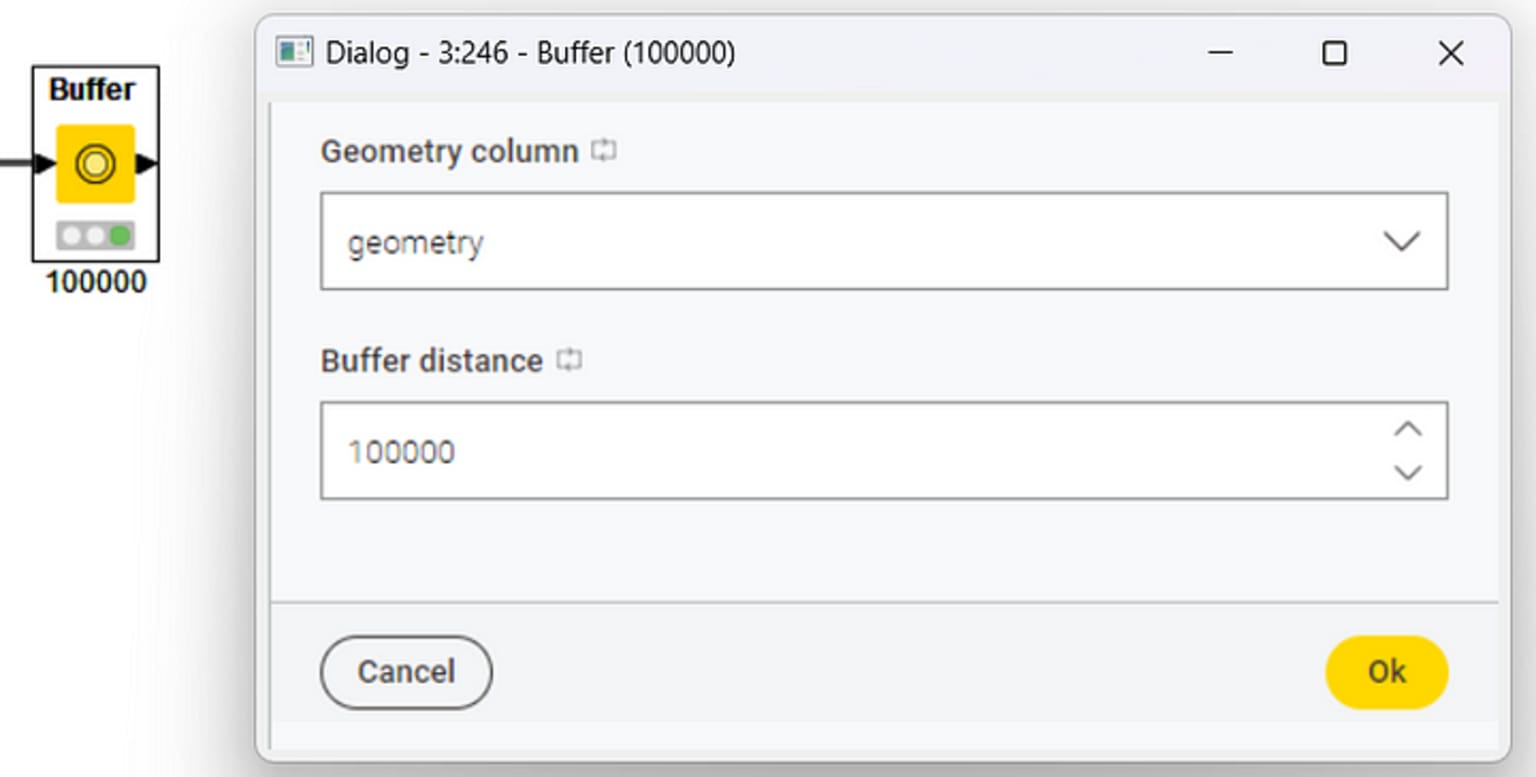Click the dialog title bar KNIME icon
Image resolution: width=1536 pixels, height=777 pixels.
tap(295, 52)
